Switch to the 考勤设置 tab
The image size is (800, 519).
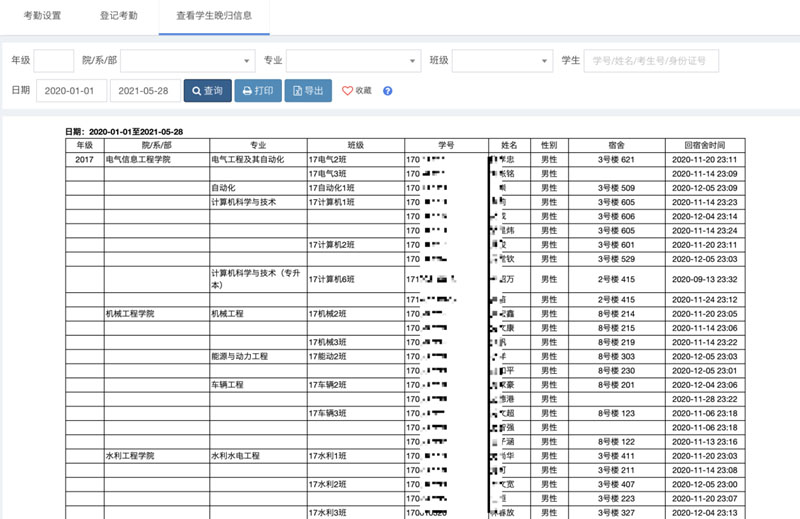[42, 16]
